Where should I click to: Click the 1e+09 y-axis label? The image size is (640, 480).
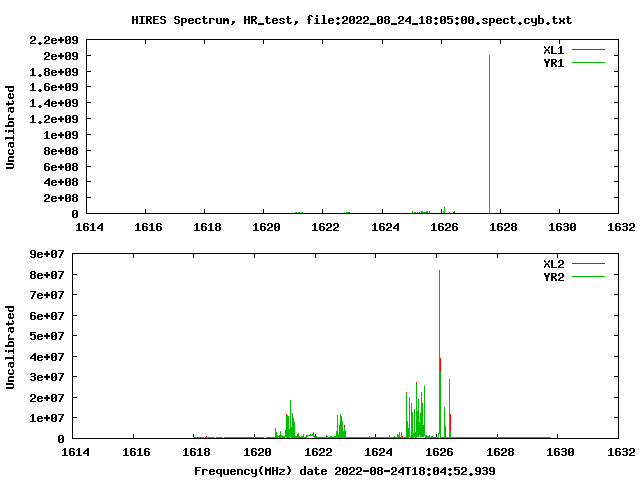(x=60, y=135)
